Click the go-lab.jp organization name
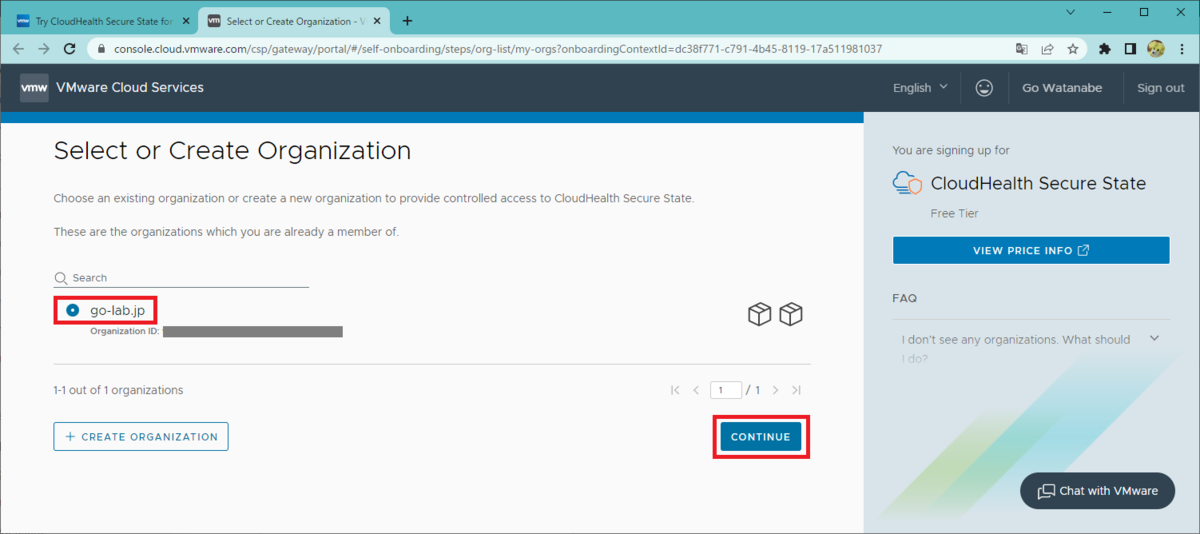This screenshot has width=1200, height=534. 117,311
